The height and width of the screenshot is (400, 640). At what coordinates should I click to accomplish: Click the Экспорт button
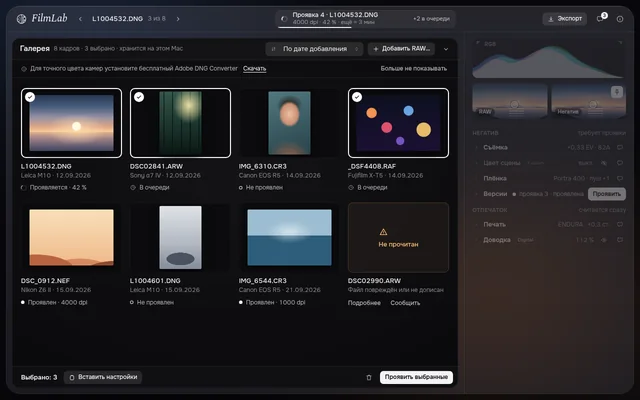point(564,19)
